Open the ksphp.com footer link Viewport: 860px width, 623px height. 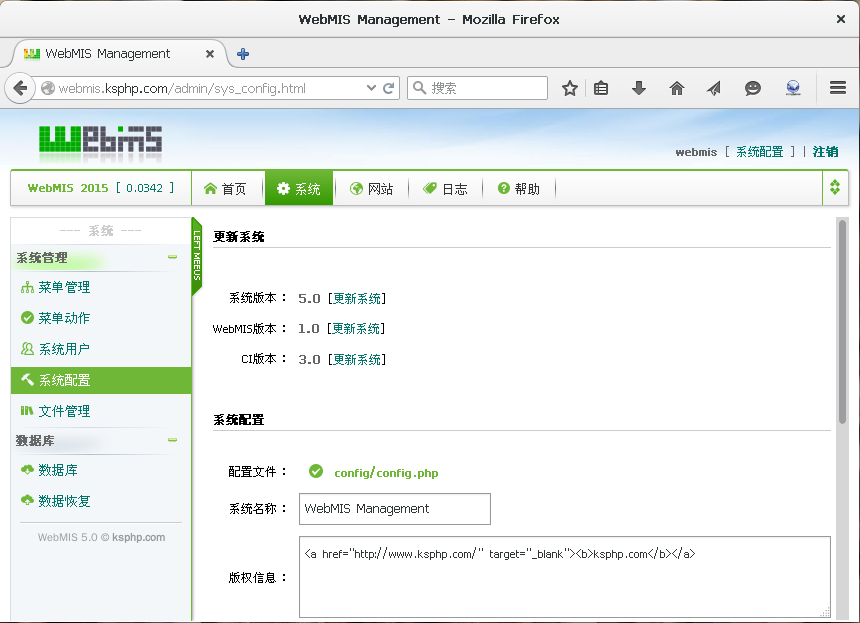138,537
